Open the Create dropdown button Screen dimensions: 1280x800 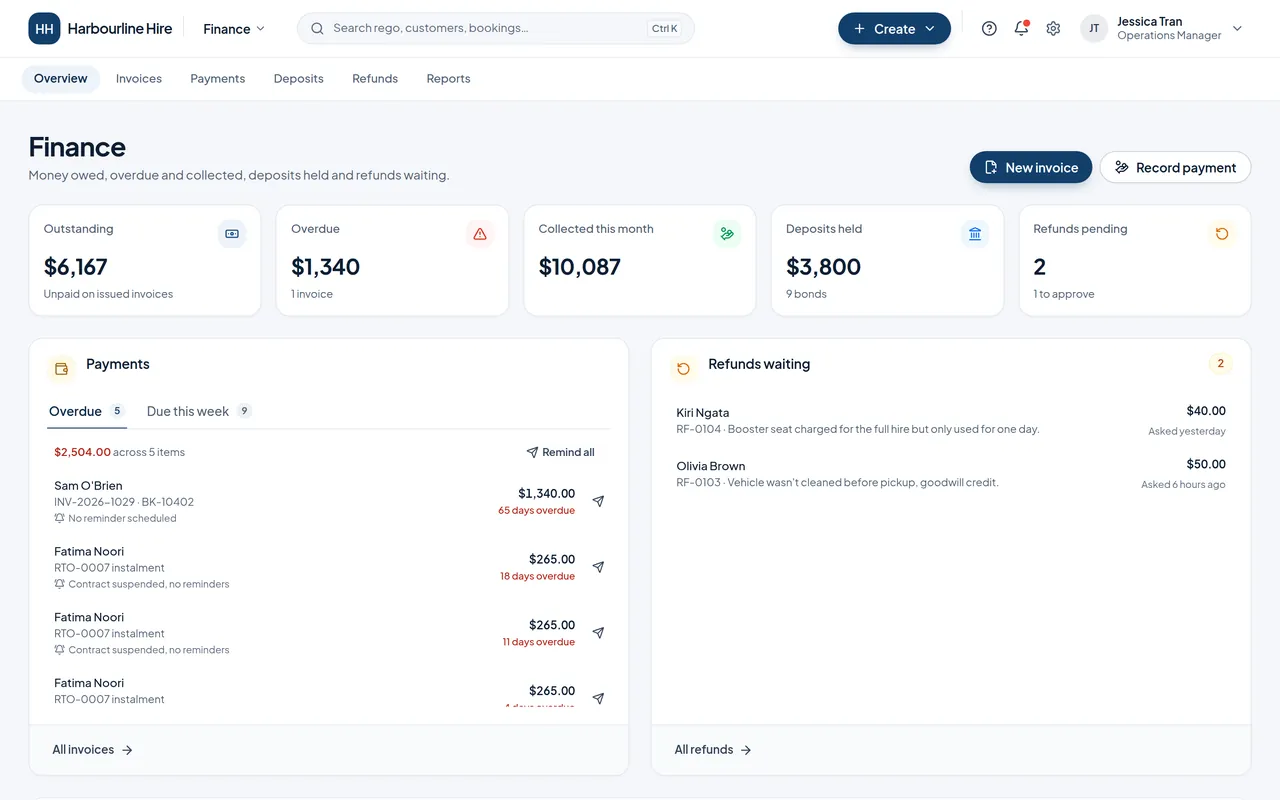pos(894,29)
